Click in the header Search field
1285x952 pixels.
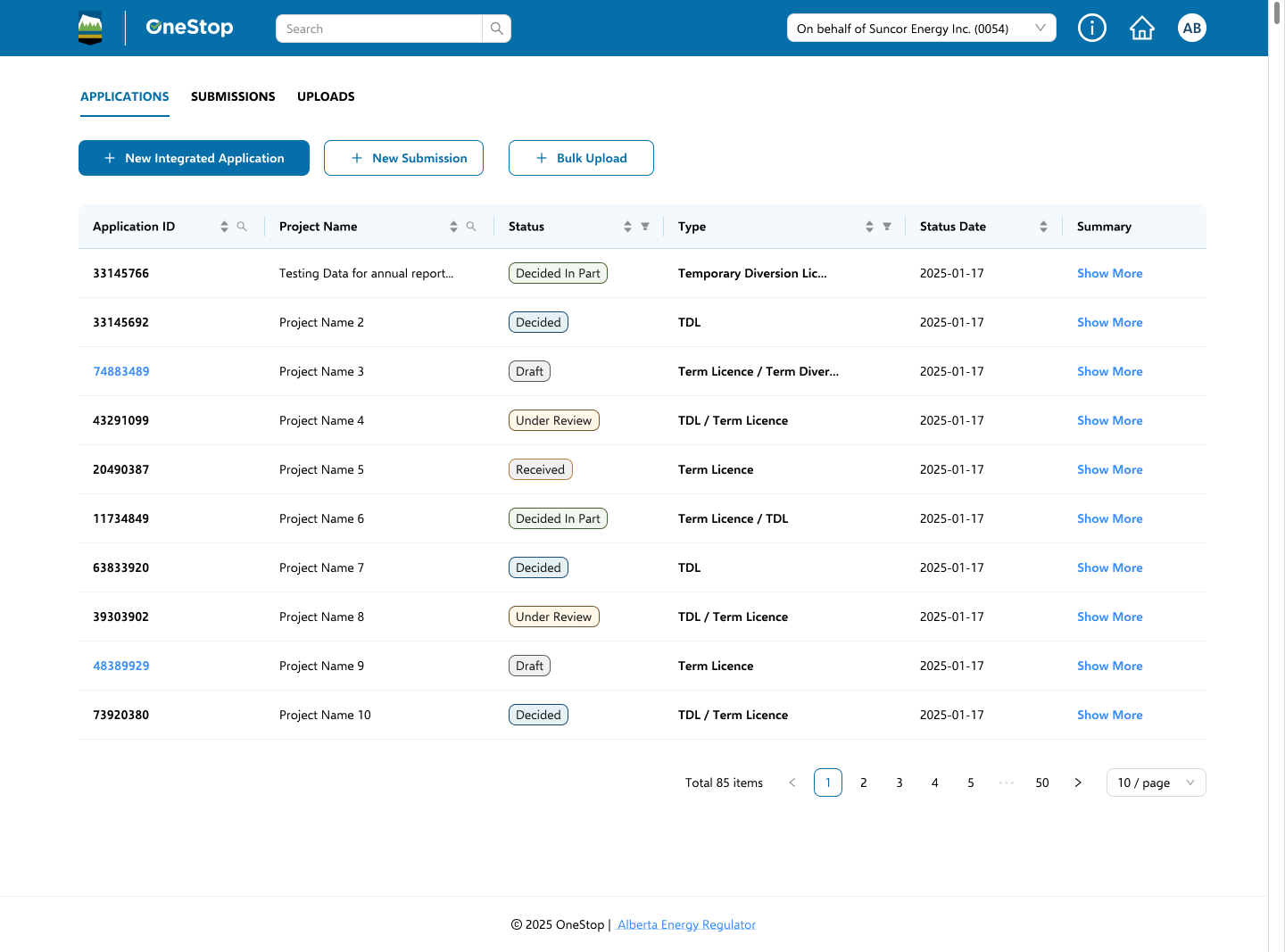coord(379,29)
